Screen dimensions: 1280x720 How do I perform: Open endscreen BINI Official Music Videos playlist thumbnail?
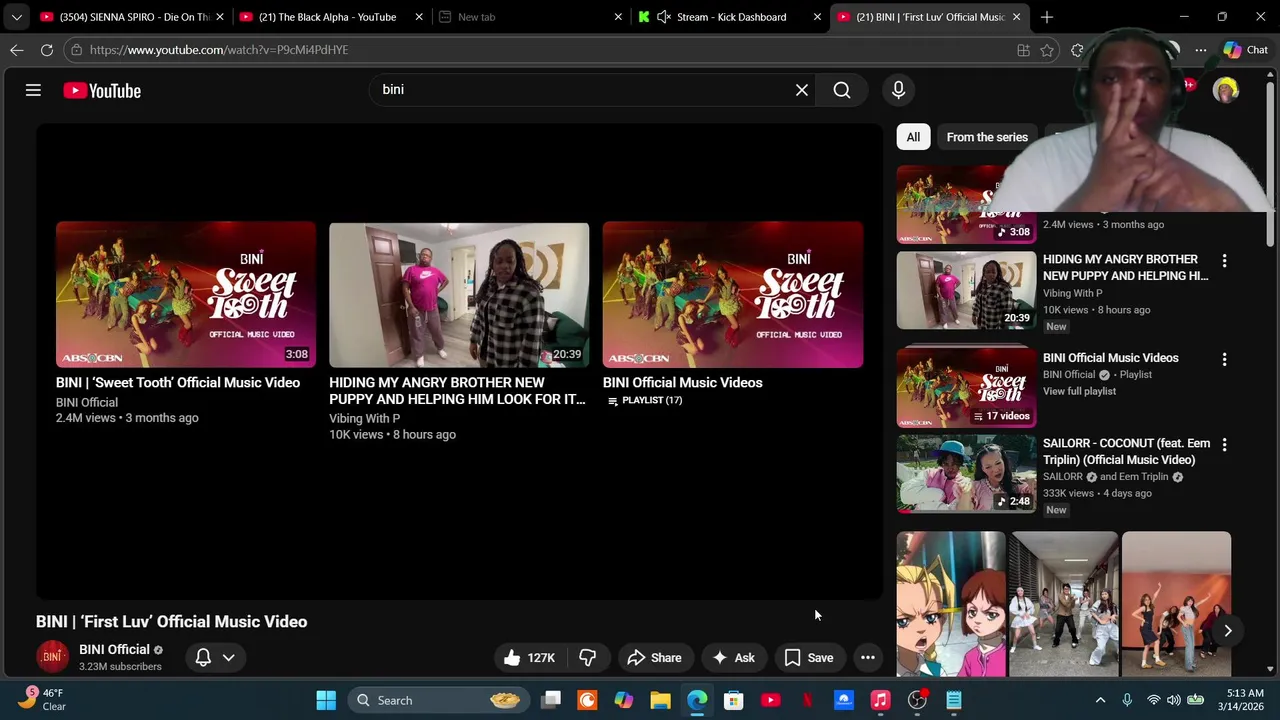(x=733, y=295)
